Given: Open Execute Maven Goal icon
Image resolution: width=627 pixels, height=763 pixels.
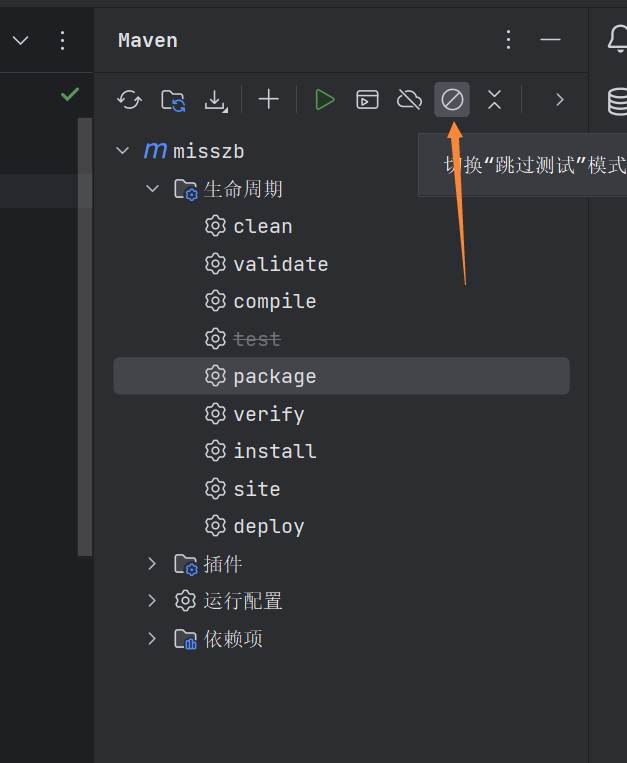Looking at the screenshot, I should 367,100.
